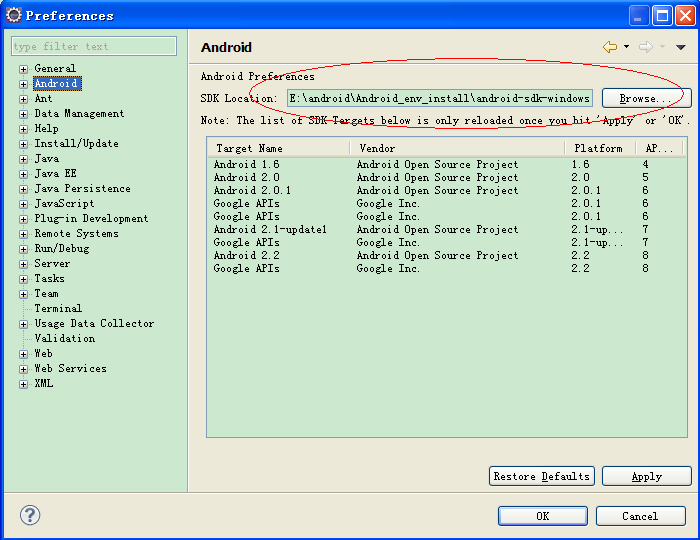
Task: Expand the Java tree node
Action: pos(24,159)
